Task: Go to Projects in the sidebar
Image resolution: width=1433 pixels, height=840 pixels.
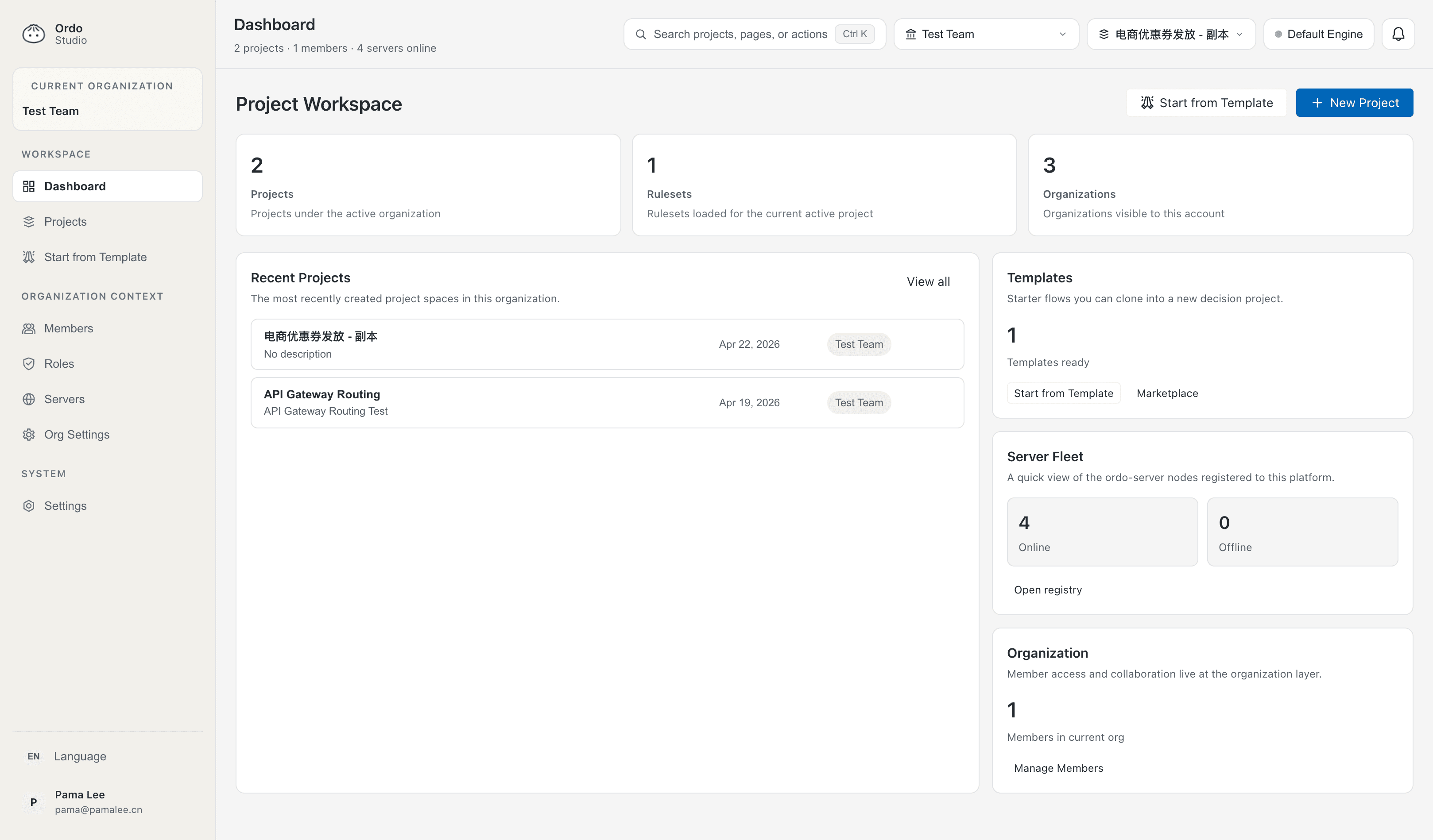Action: click(x=108, y=222)
